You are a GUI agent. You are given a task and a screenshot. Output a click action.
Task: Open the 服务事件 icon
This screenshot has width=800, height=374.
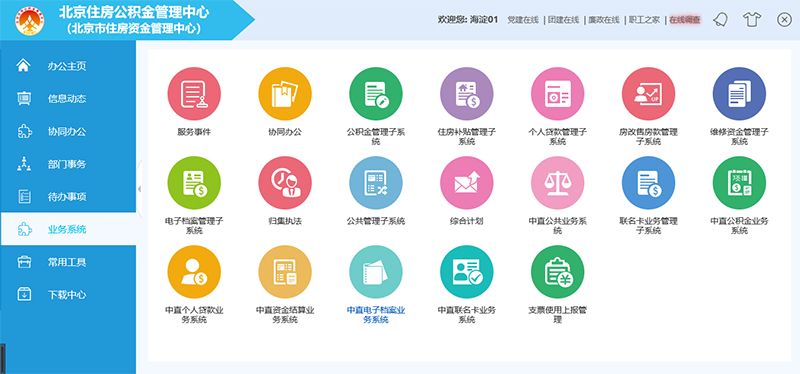coord(194,94)
